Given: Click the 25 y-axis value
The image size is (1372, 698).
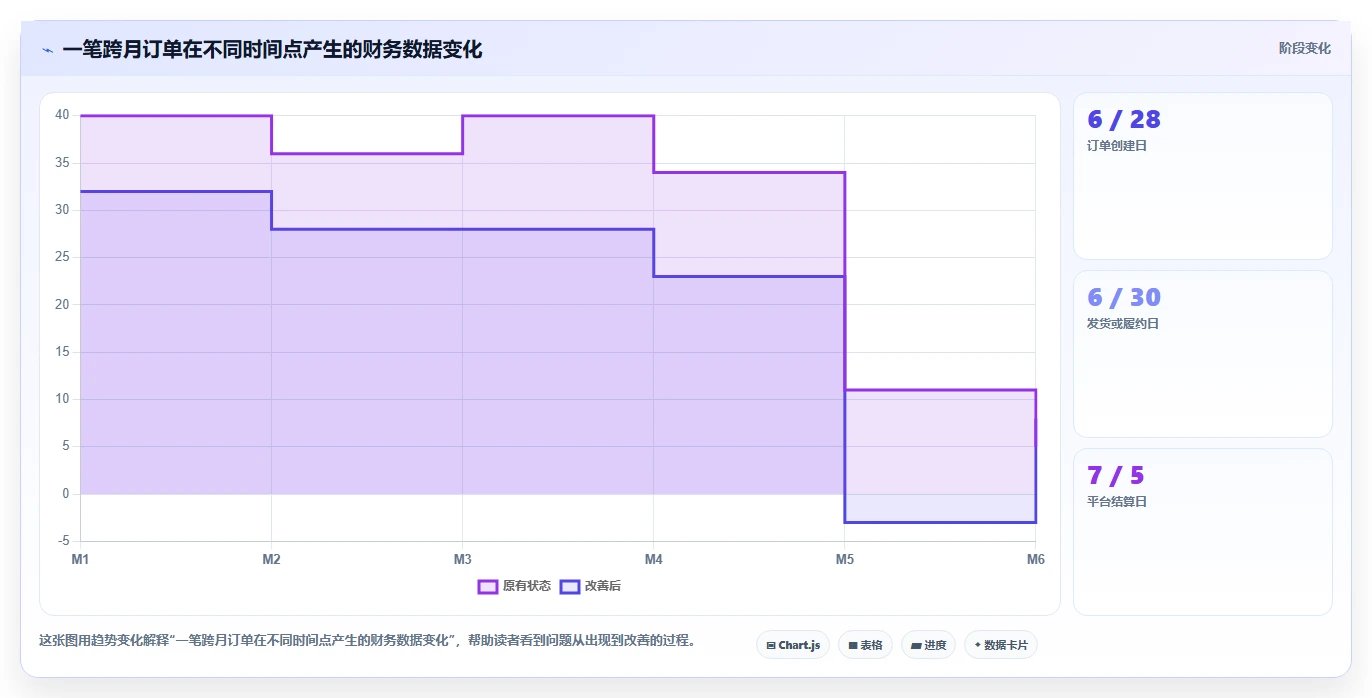Looking at the screenshot, I should 62,257.
